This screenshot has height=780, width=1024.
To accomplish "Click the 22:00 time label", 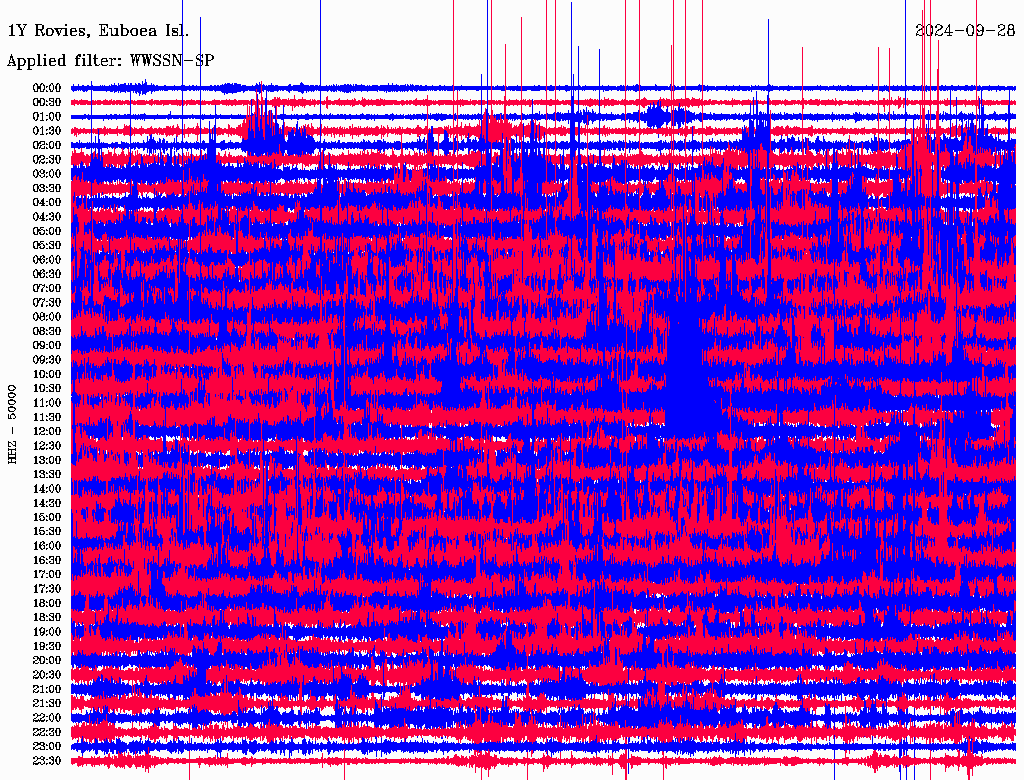I will tap(47, 717).
